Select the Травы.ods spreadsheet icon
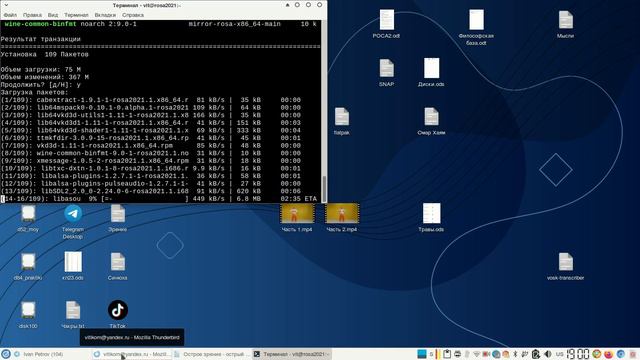 (x=431, y=218)
